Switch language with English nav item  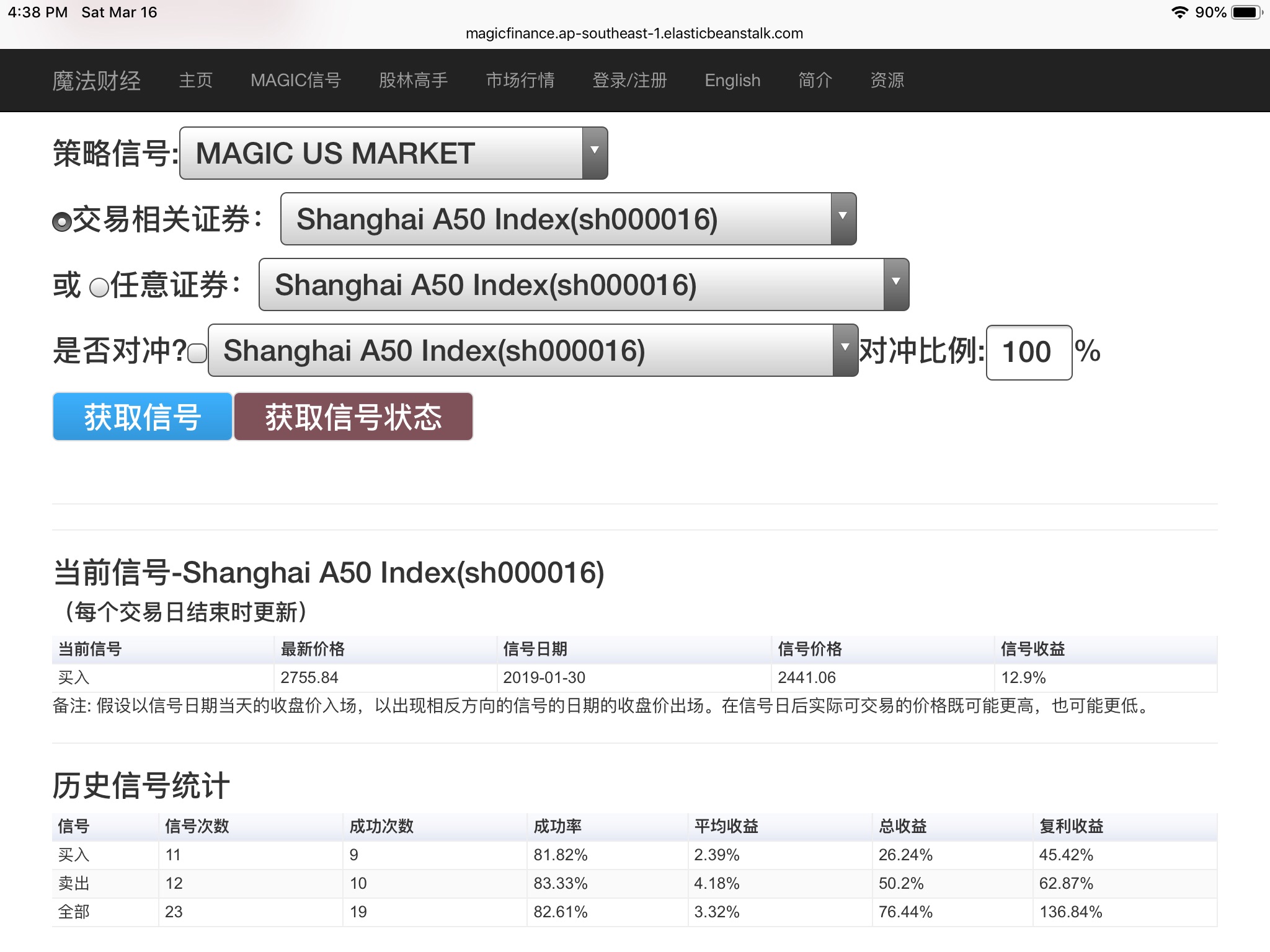click(732, 81)
